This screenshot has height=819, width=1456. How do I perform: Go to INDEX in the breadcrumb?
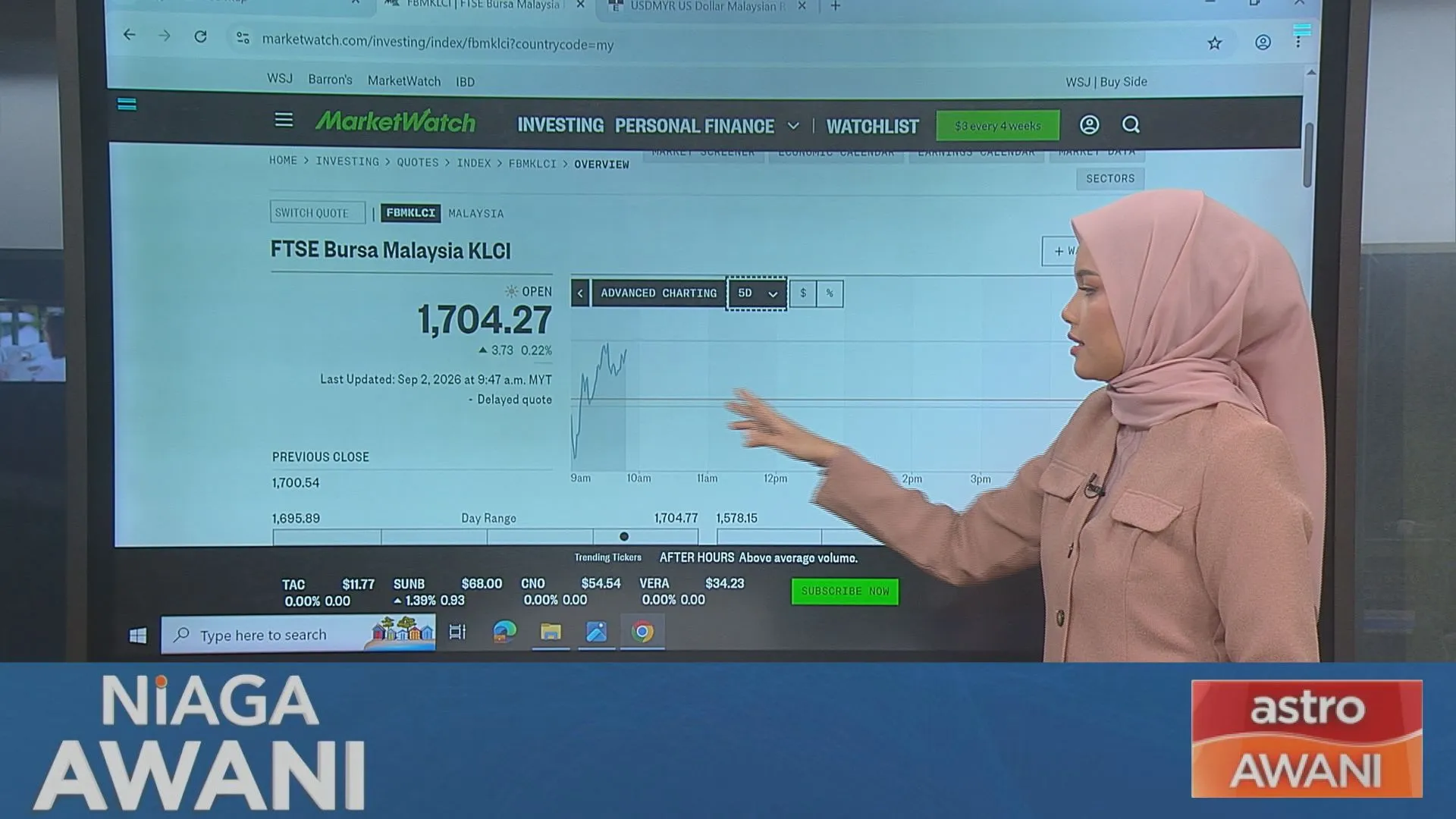473,162
